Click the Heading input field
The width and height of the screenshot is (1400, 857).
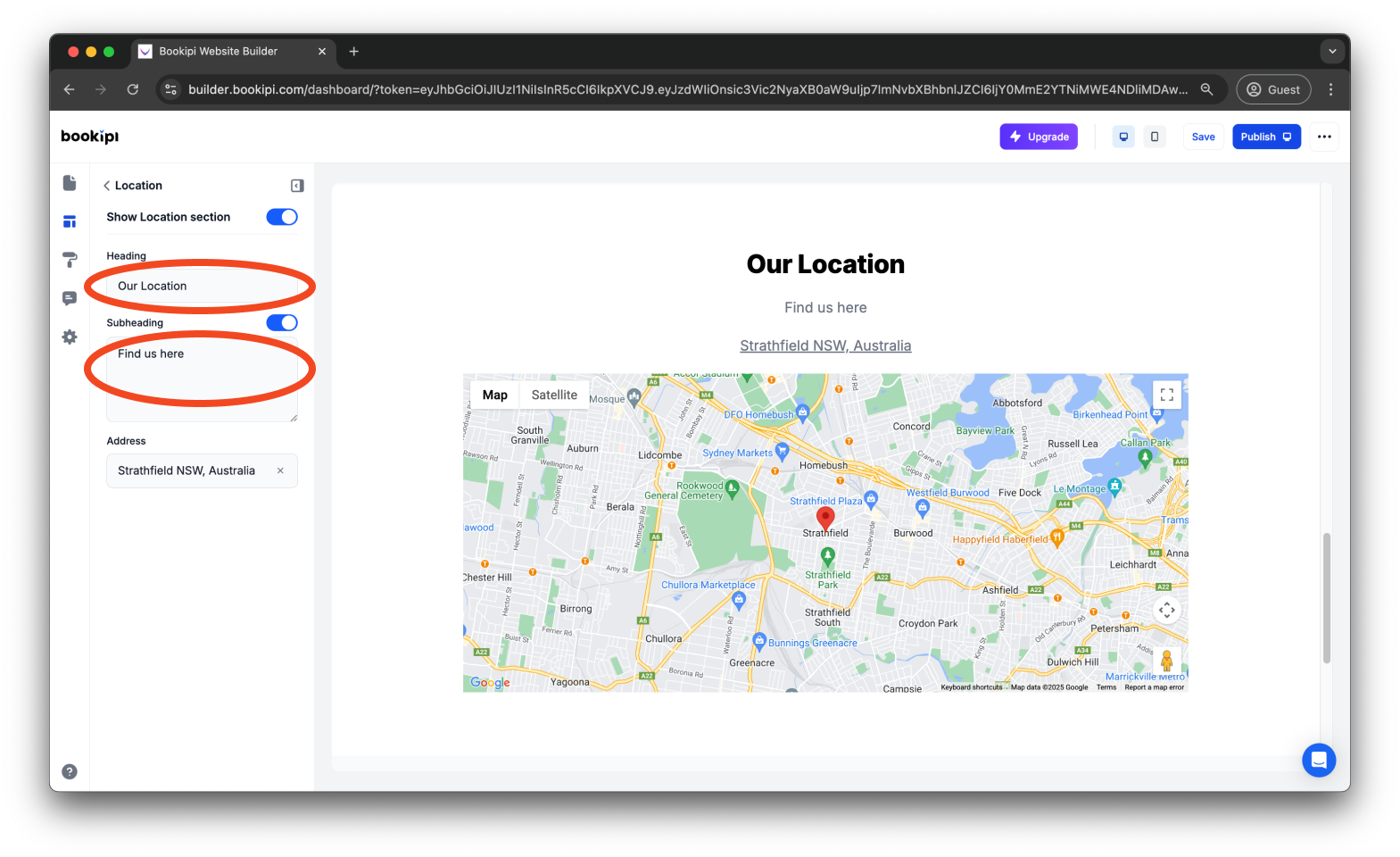pos(202,286)
